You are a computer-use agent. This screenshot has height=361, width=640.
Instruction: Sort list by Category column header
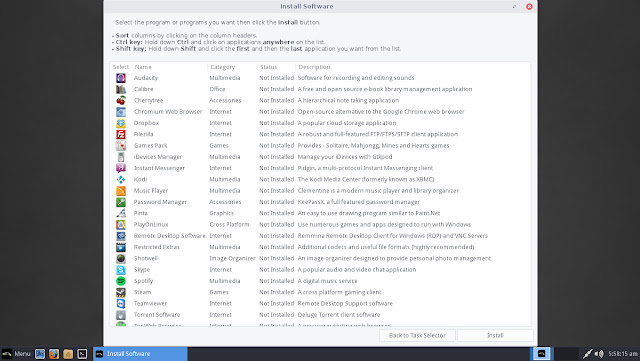[x=222, y=67]
